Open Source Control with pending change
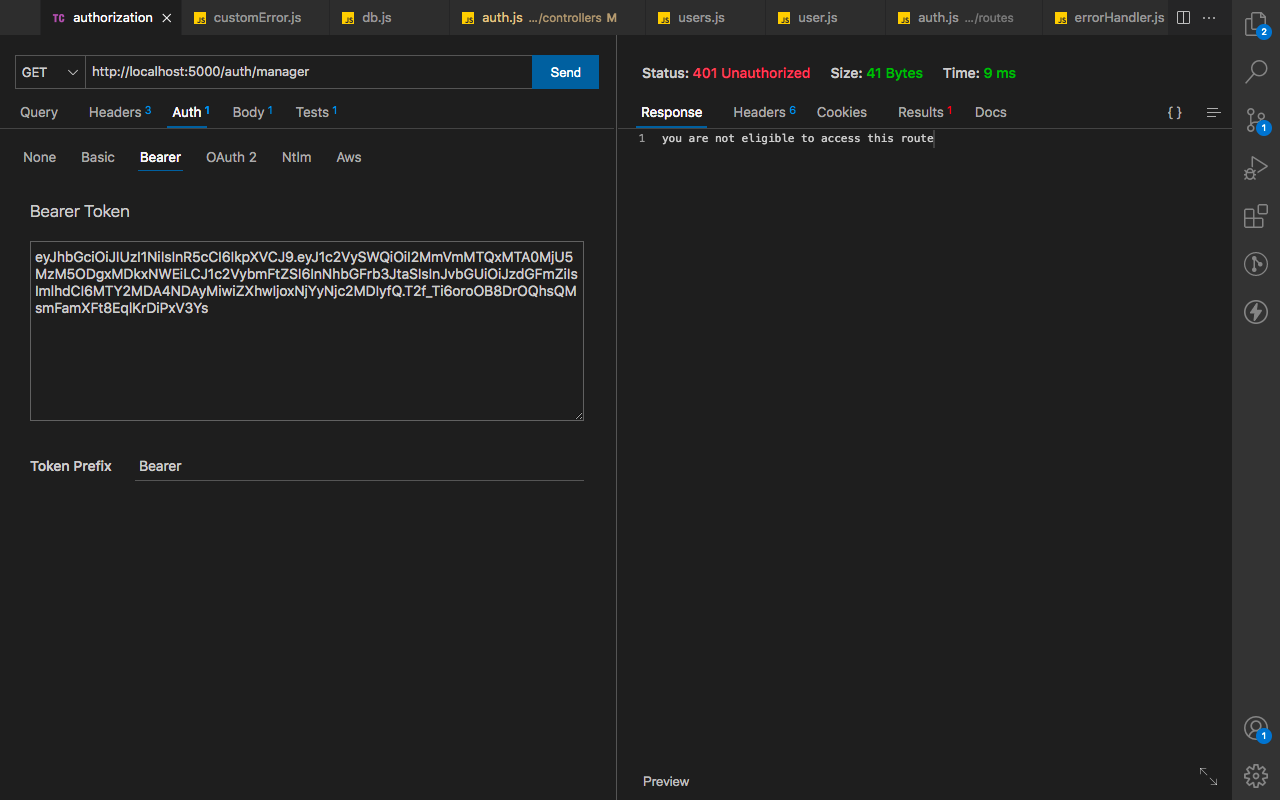Screen dimensions: 1280x800 [x=1256, y=120]
